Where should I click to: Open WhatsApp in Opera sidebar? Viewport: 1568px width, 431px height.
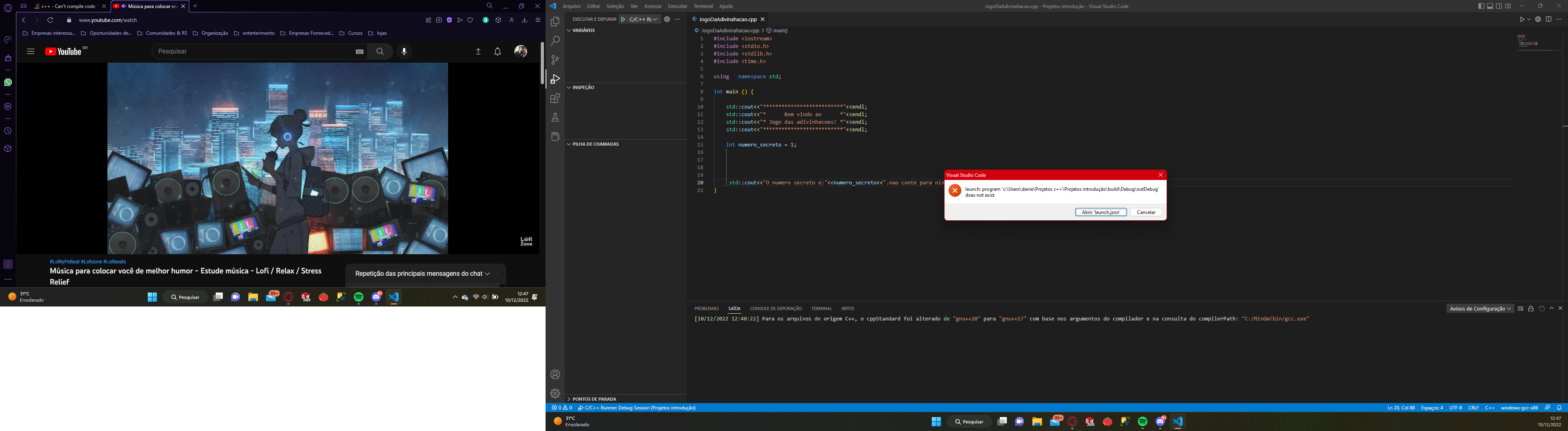click(x=8, y=83)
